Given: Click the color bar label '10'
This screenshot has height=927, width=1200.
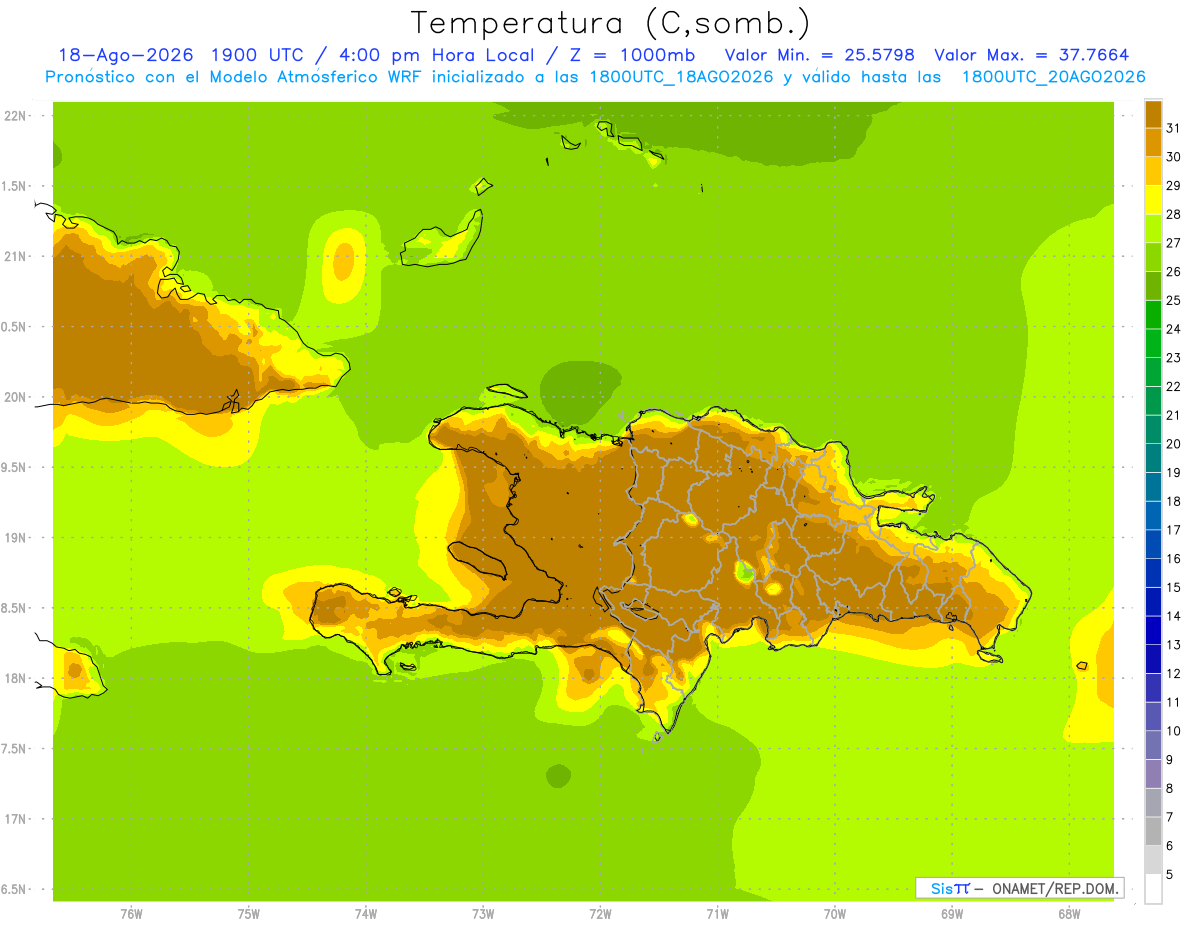Looking at the screenshot, I should [x=1173, y=731].
